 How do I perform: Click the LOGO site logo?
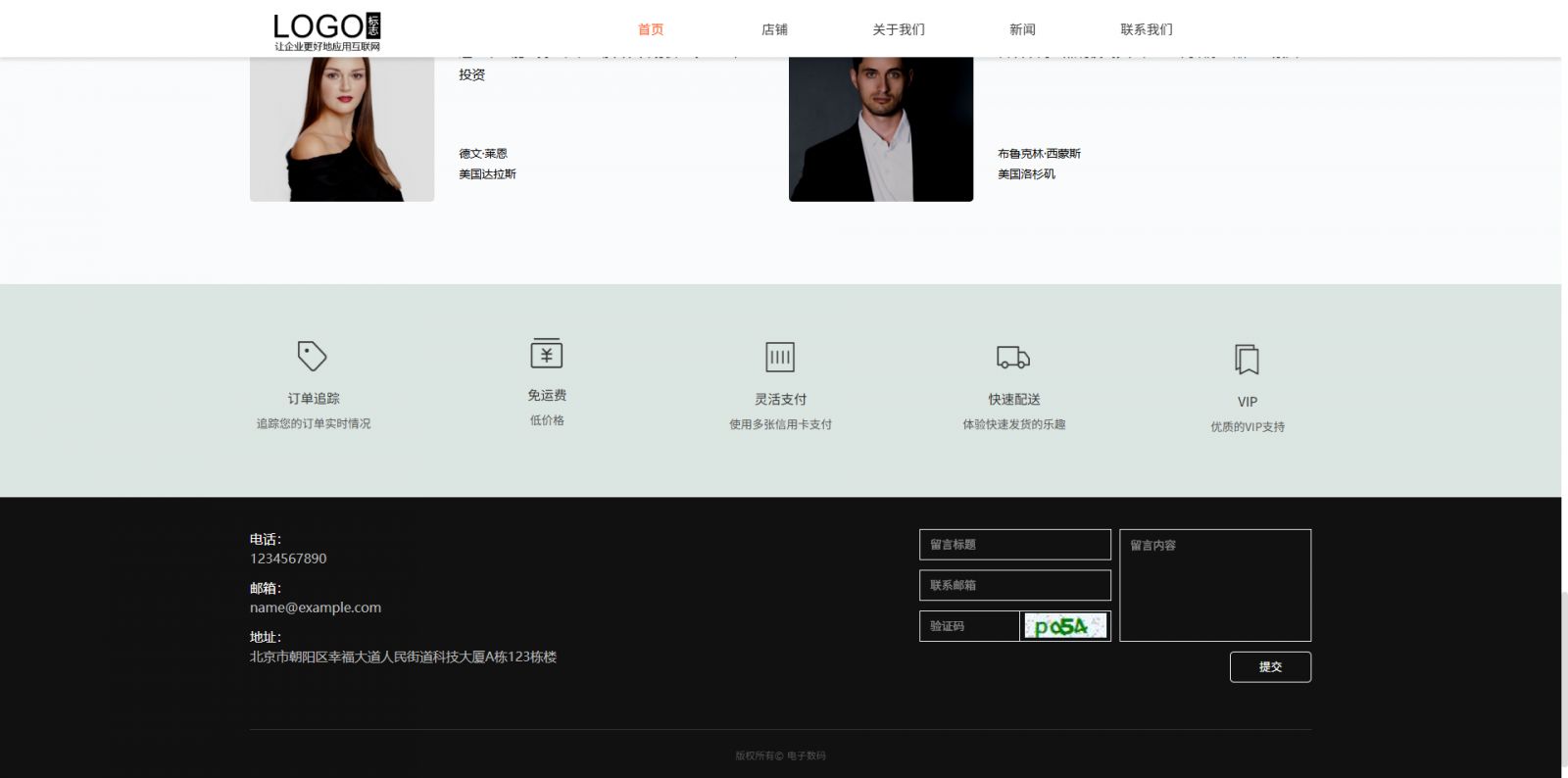tap(326, 31)
